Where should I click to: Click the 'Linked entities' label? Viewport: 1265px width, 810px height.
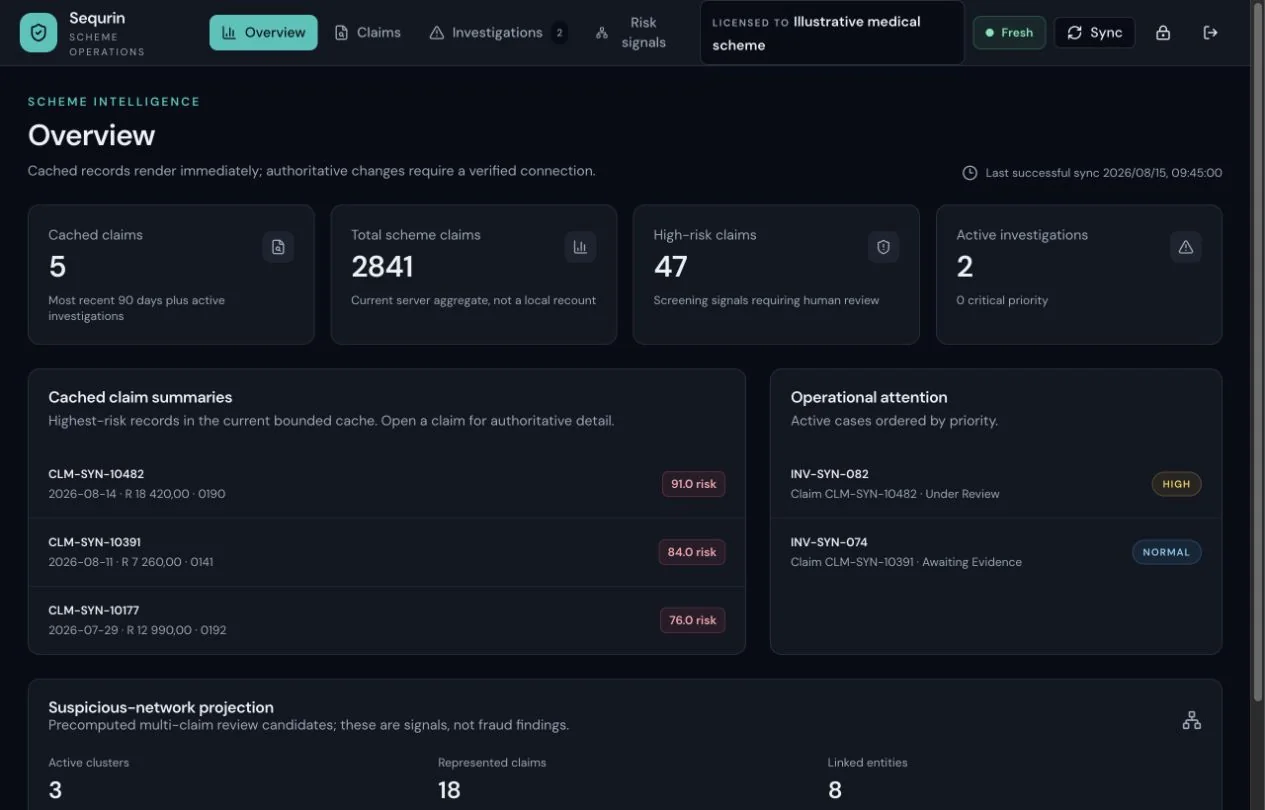click(x=867, y=762)
